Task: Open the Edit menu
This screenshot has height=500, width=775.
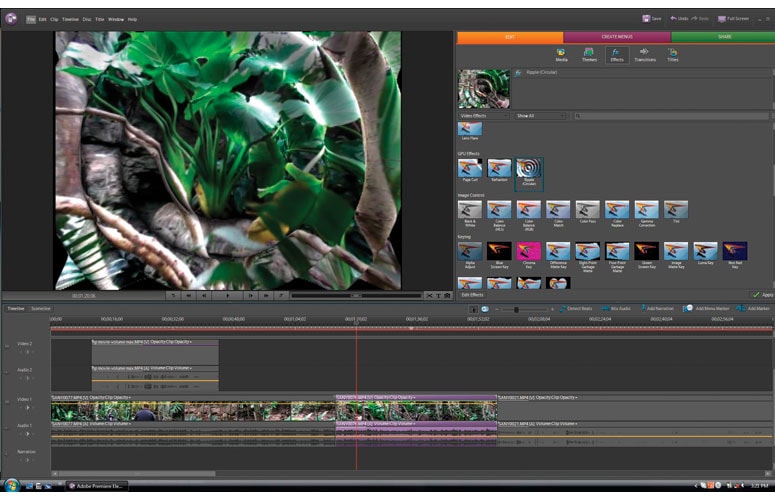Action: tap(43, 19)
